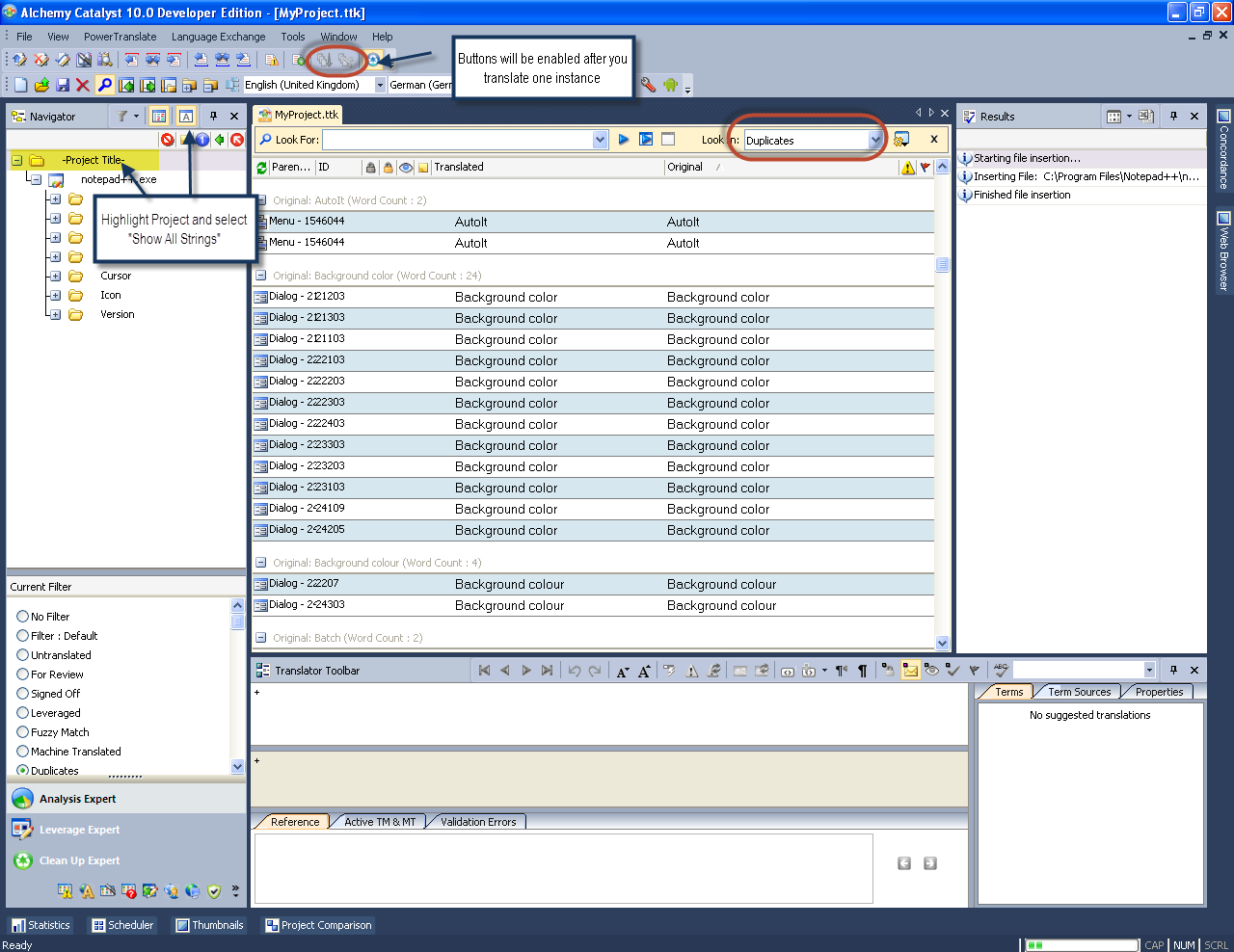Click the green shield validation icon

(x=214, y=891)
